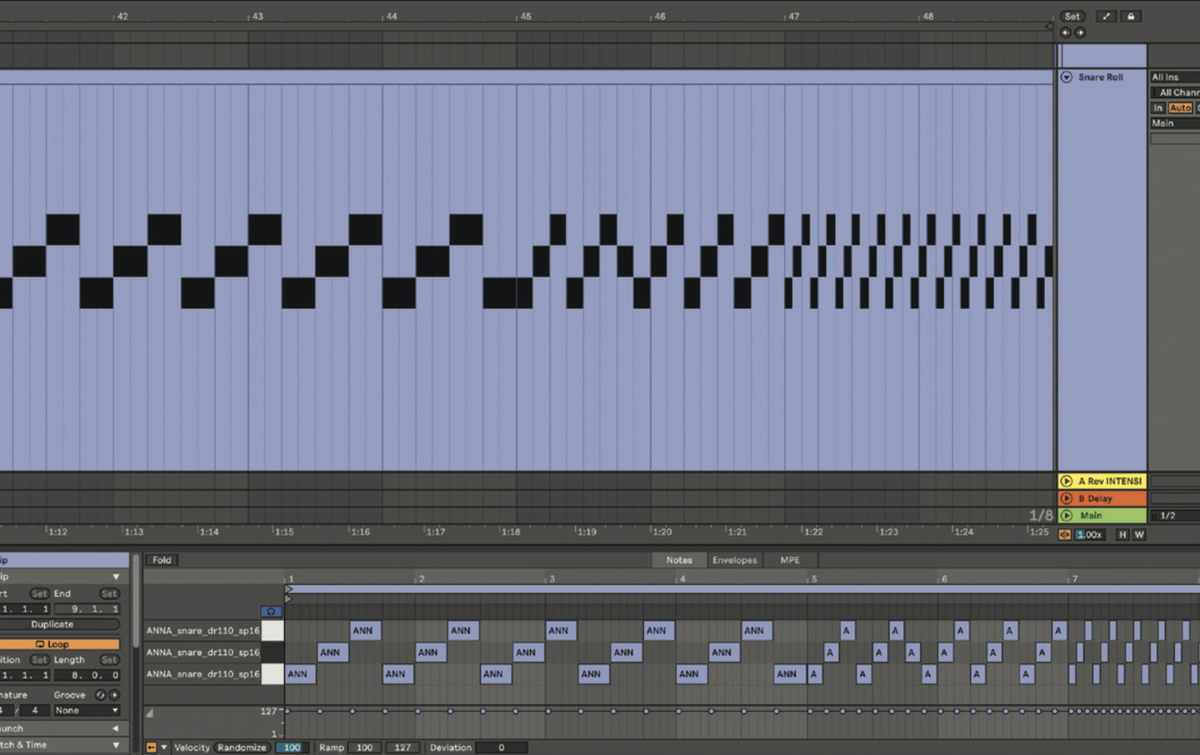Click the velocity Randomize button
The width and height of the screenshot is (1200, 755).
coord(243,746)
